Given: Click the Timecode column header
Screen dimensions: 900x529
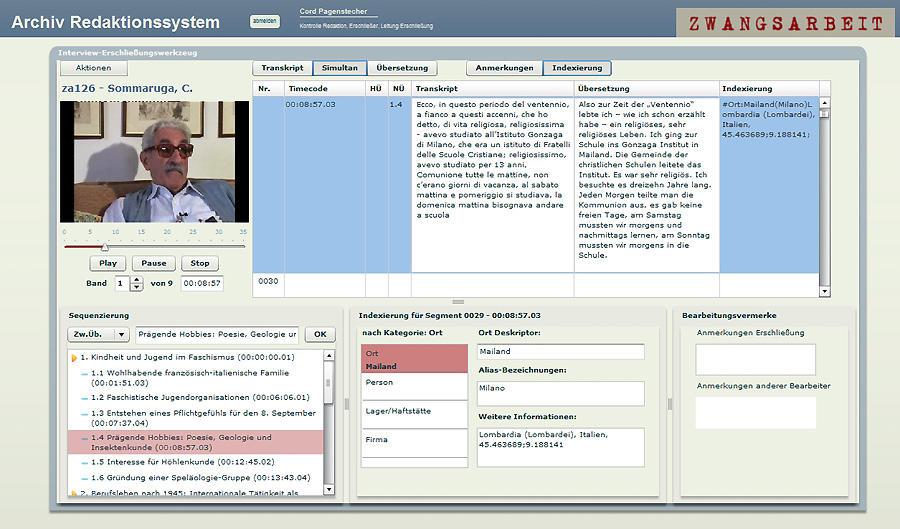Looking at the screenshot, I should pos(325,88).
